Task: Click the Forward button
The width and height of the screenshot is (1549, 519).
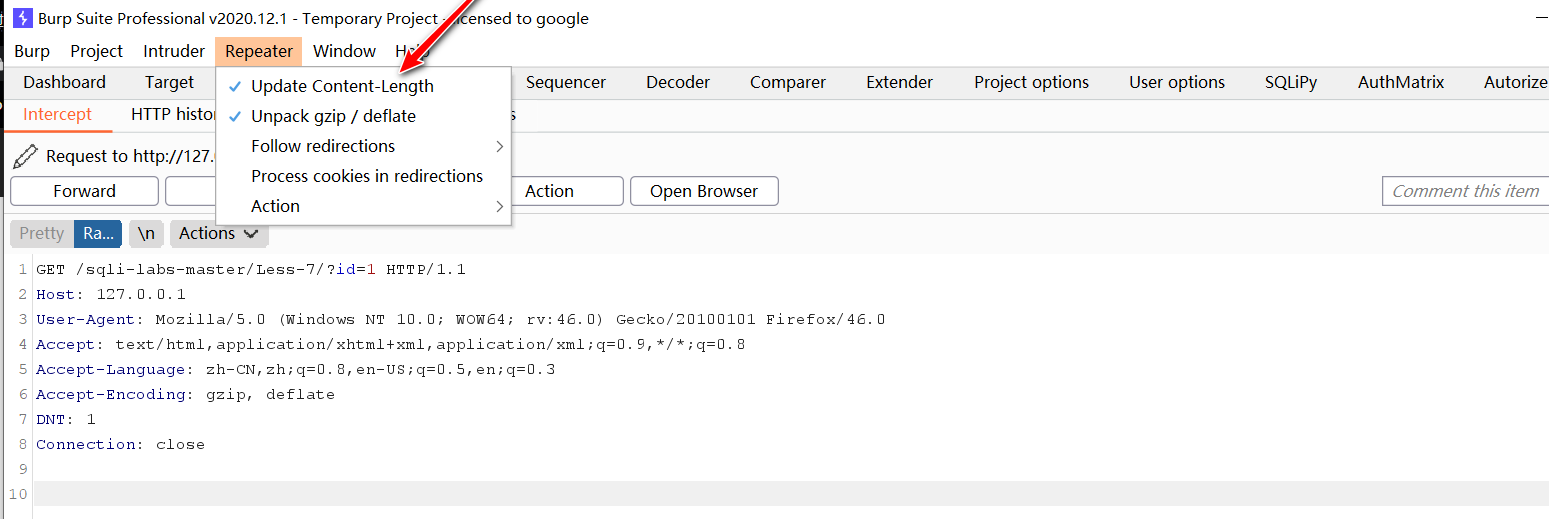Action: click(x=85, y=192)
